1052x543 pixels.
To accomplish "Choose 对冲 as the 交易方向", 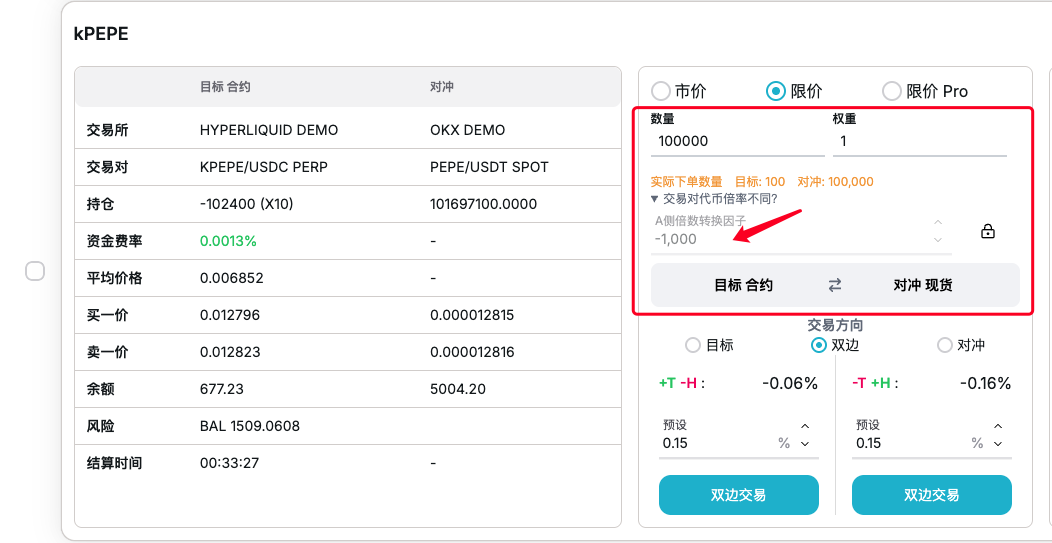I will point(944,345).
